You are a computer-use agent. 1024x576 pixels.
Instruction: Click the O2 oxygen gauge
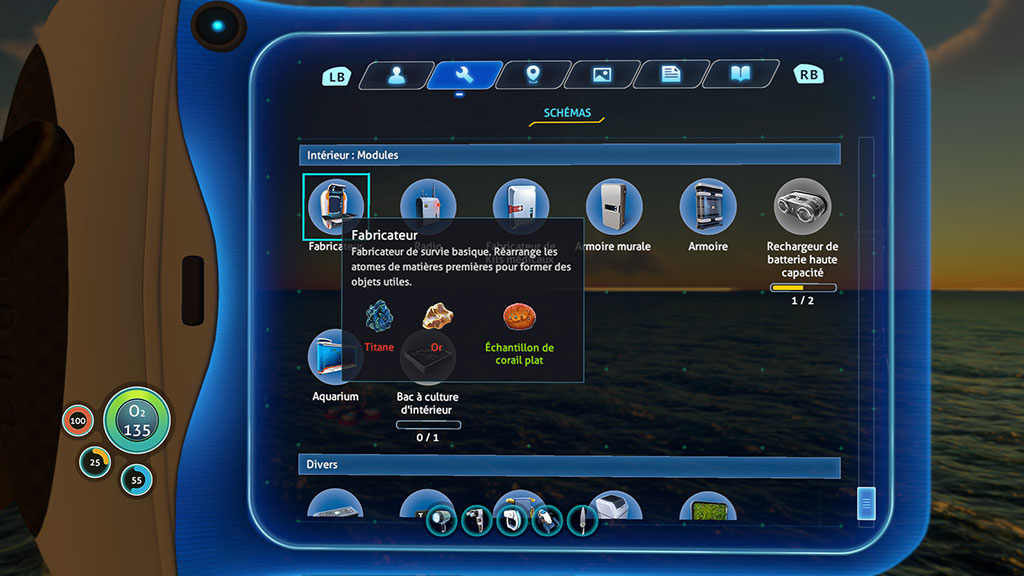coord(137,420)
